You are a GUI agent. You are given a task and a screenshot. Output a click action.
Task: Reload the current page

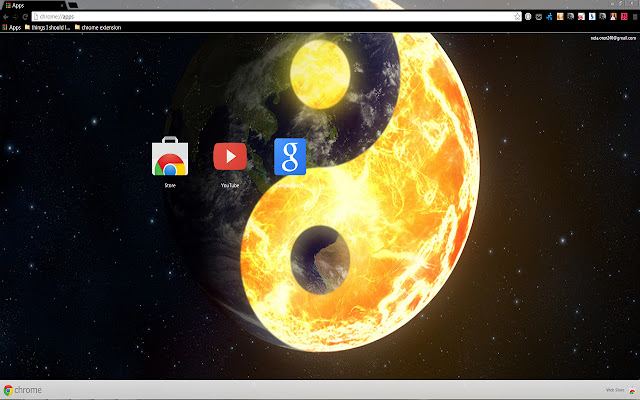(25, 17)
